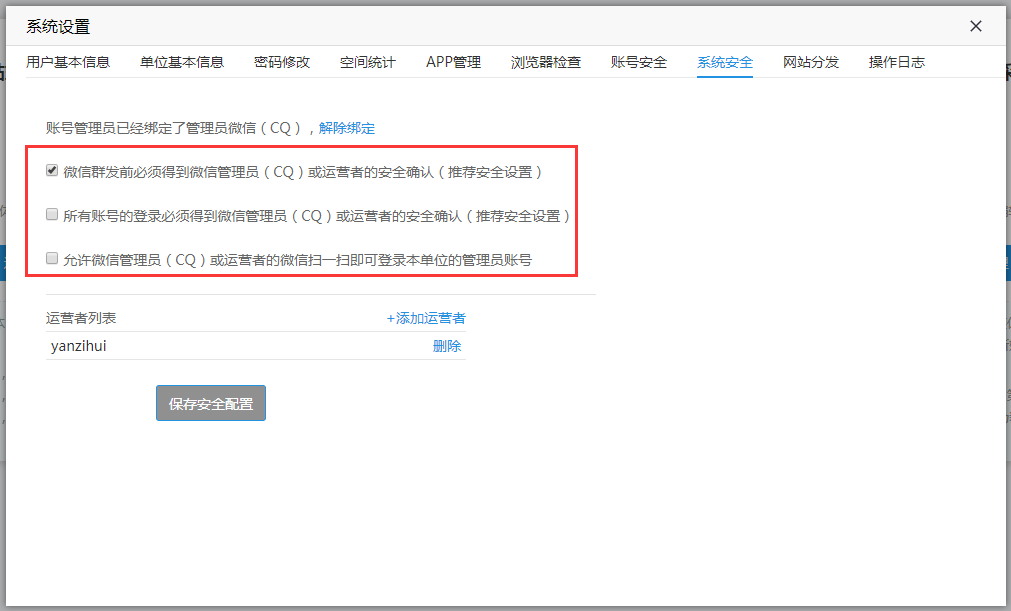Open the 用户基本信息 tab
The image size is (1011, 611).
click(x=68, y=62)
